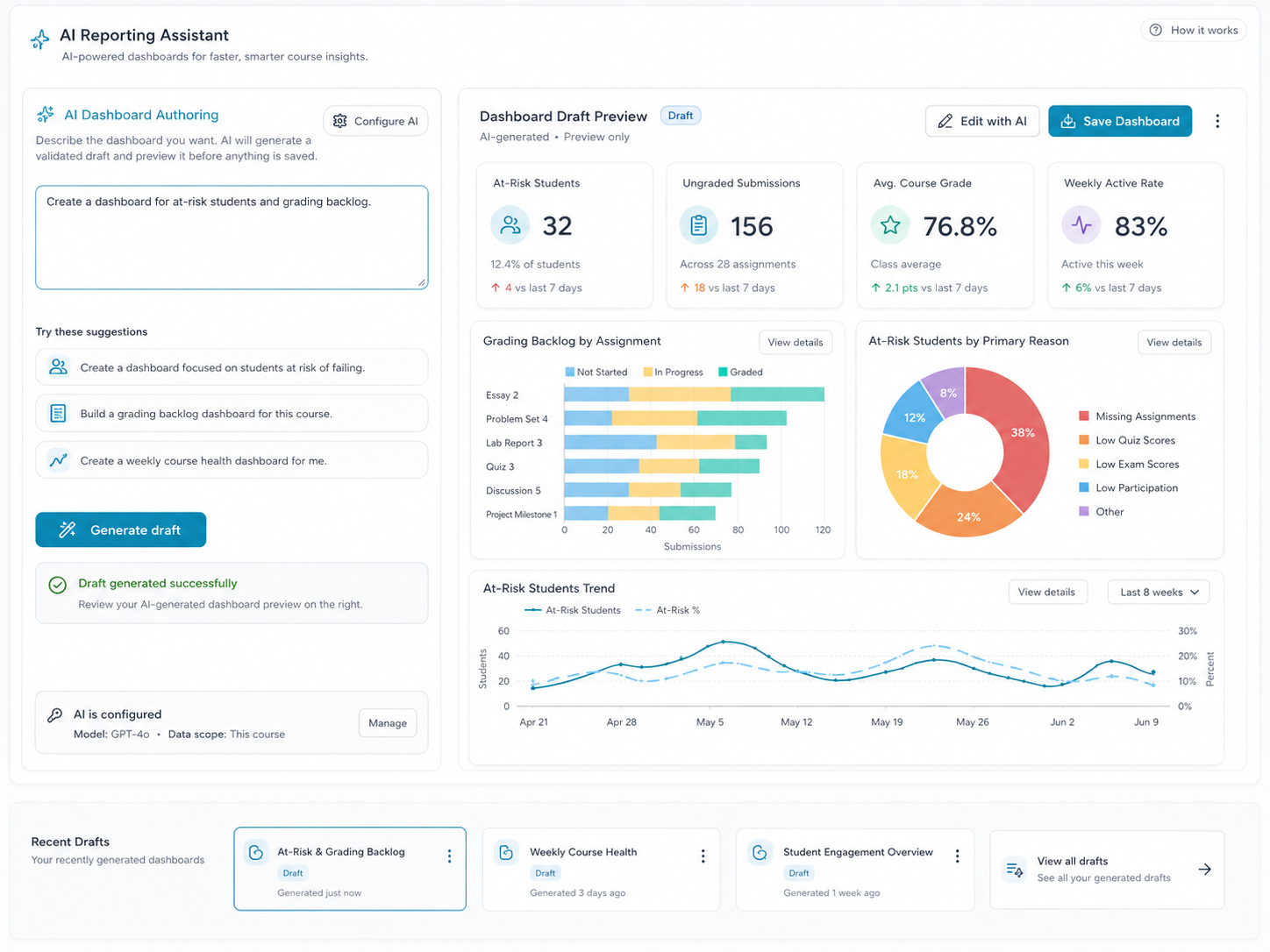
Task: Click the Avg. Course Grade star icon
Action: pos(890,225)
